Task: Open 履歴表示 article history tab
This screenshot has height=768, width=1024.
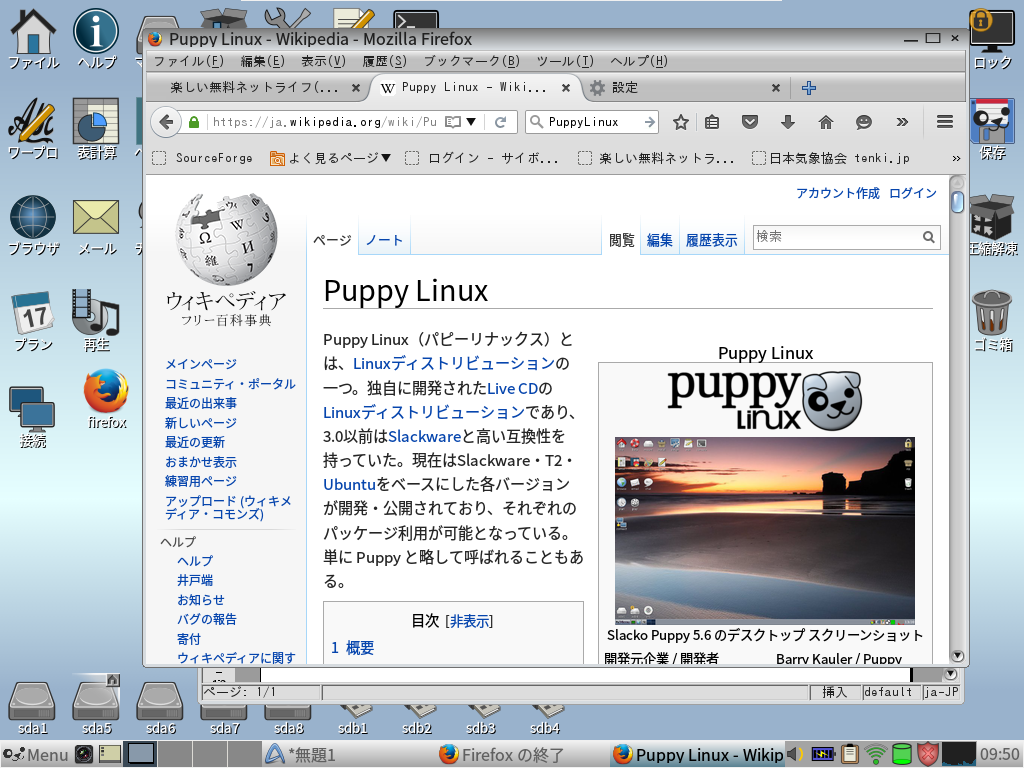Action: click(x=711, y=240)
